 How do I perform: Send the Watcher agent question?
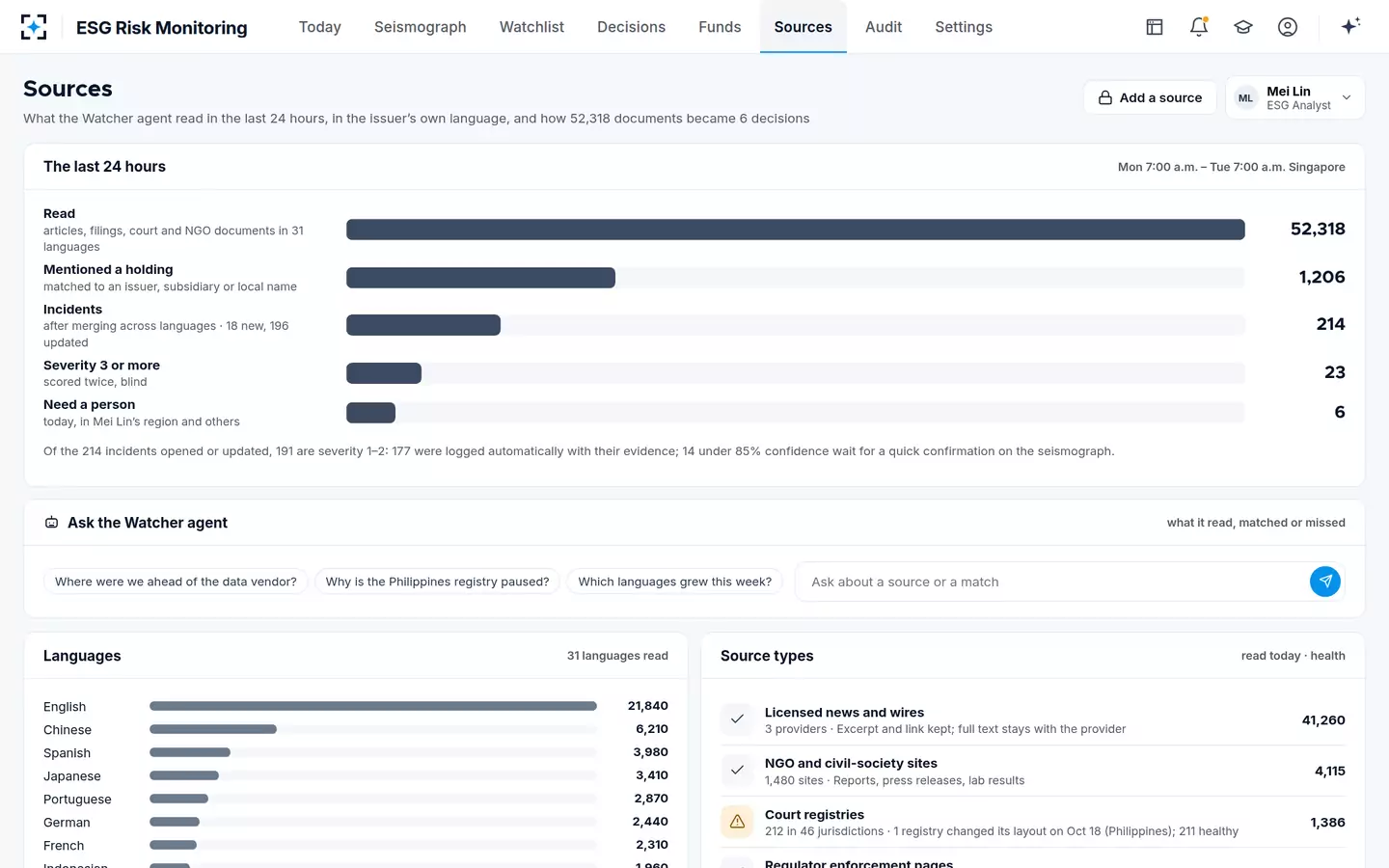[1325, 582]
